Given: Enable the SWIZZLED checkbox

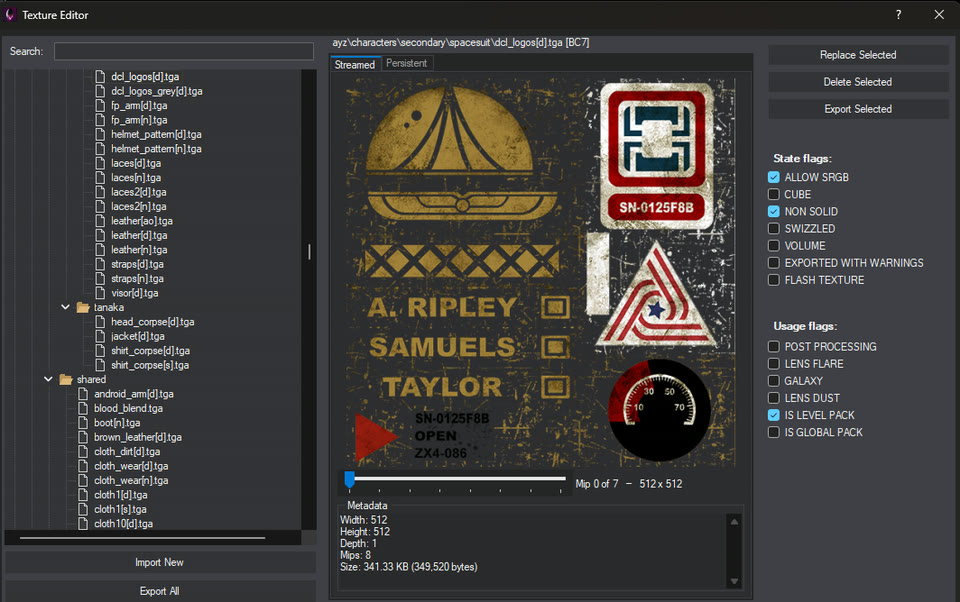Looking at the screenshot, I should [774, 228].
